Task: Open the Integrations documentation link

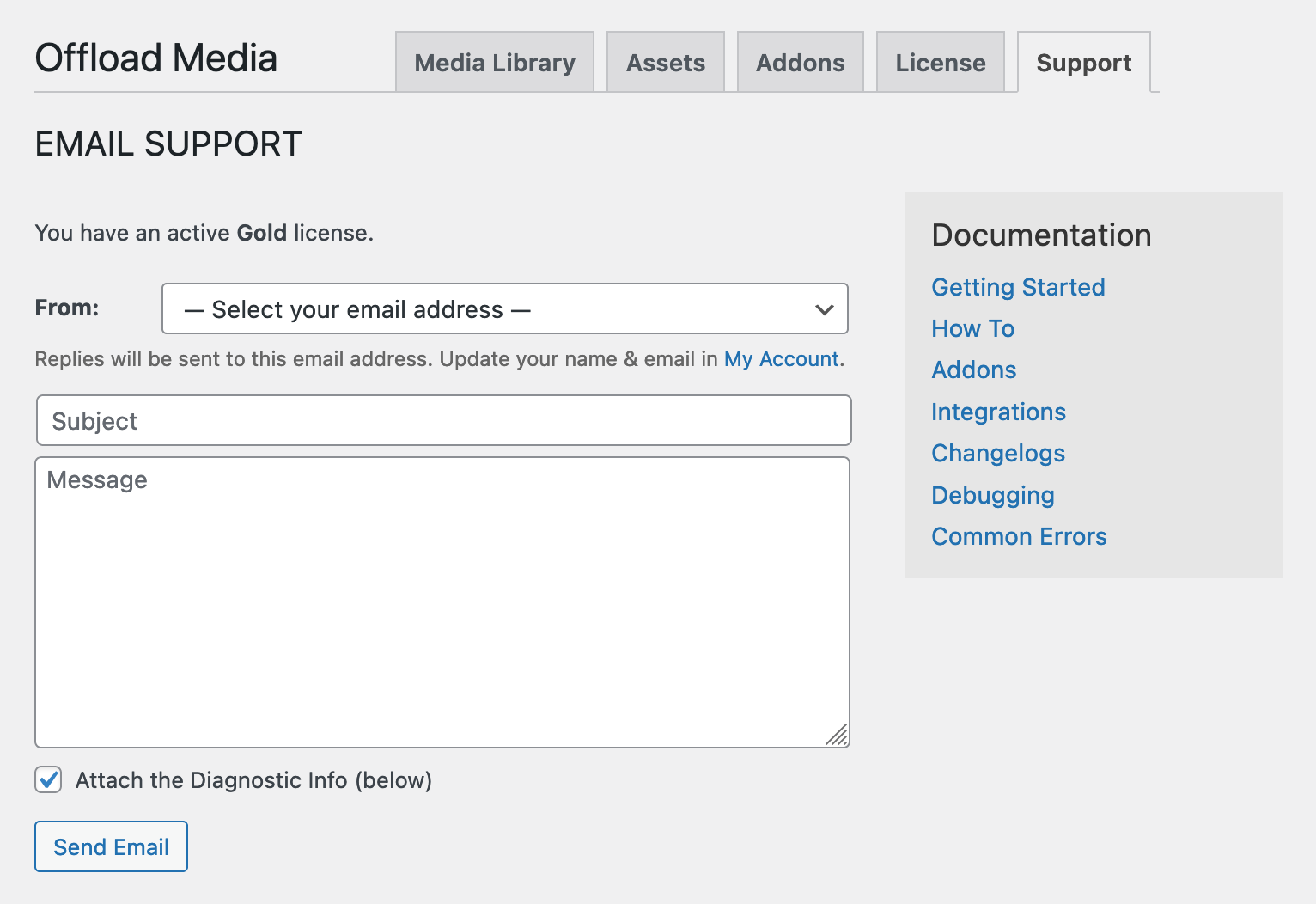Action: pos(999,412)
